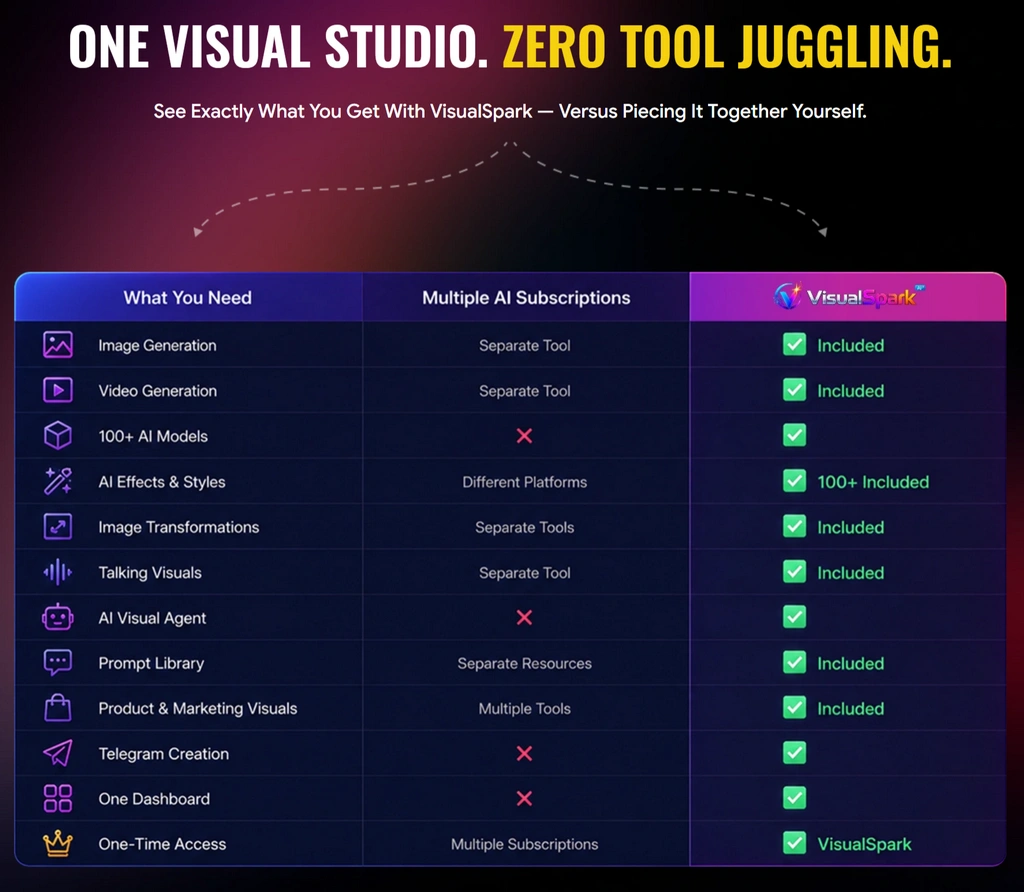The width and height of the screenshot is (1024, 892).
Task: Click the Prompt Library label
Action: (x=151, y=663)
